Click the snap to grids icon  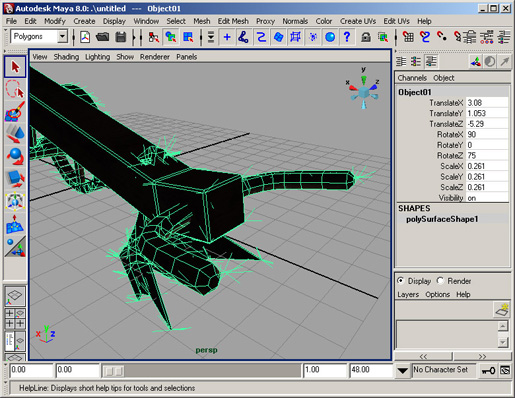pos(408,37)
